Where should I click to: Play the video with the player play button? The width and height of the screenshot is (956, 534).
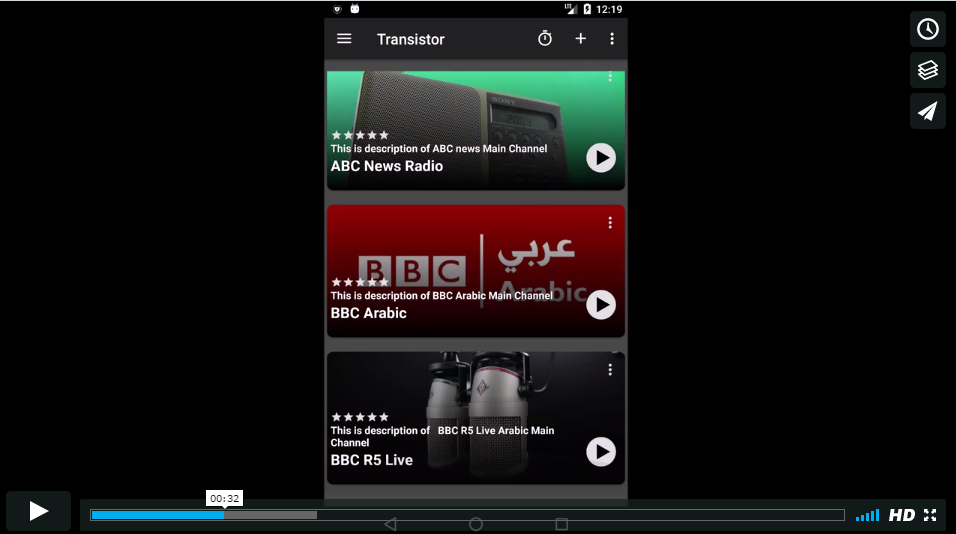(38, 511)
